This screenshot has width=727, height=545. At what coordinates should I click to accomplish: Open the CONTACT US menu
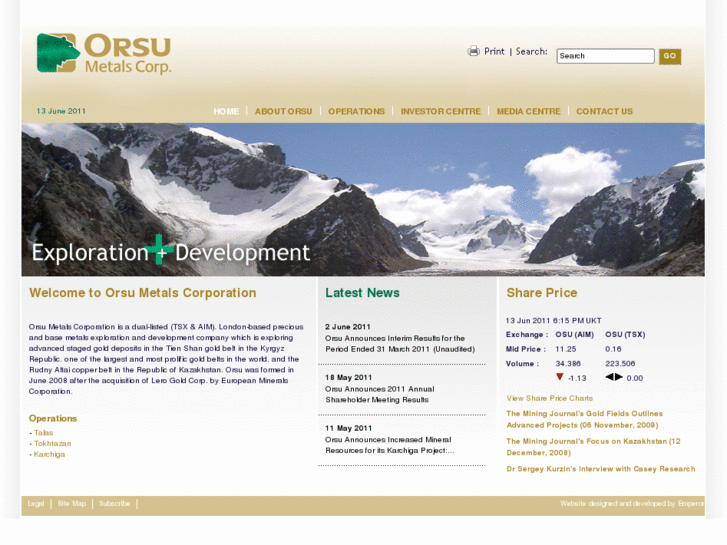point(604,111)
